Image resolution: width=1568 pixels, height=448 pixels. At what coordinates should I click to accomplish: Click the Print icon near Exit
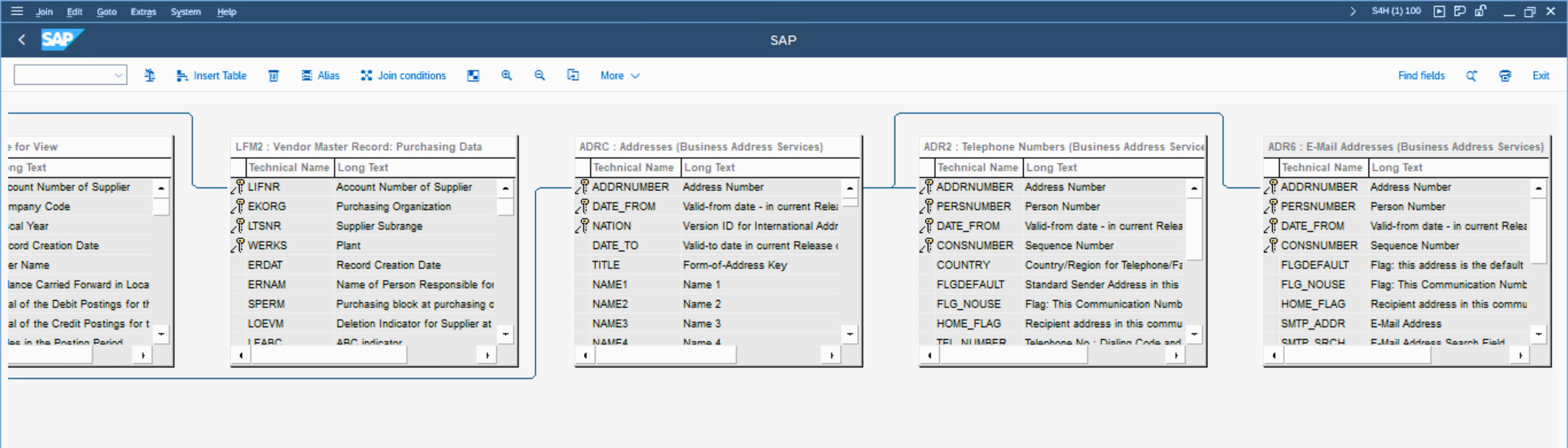[x=1505, y=75]
